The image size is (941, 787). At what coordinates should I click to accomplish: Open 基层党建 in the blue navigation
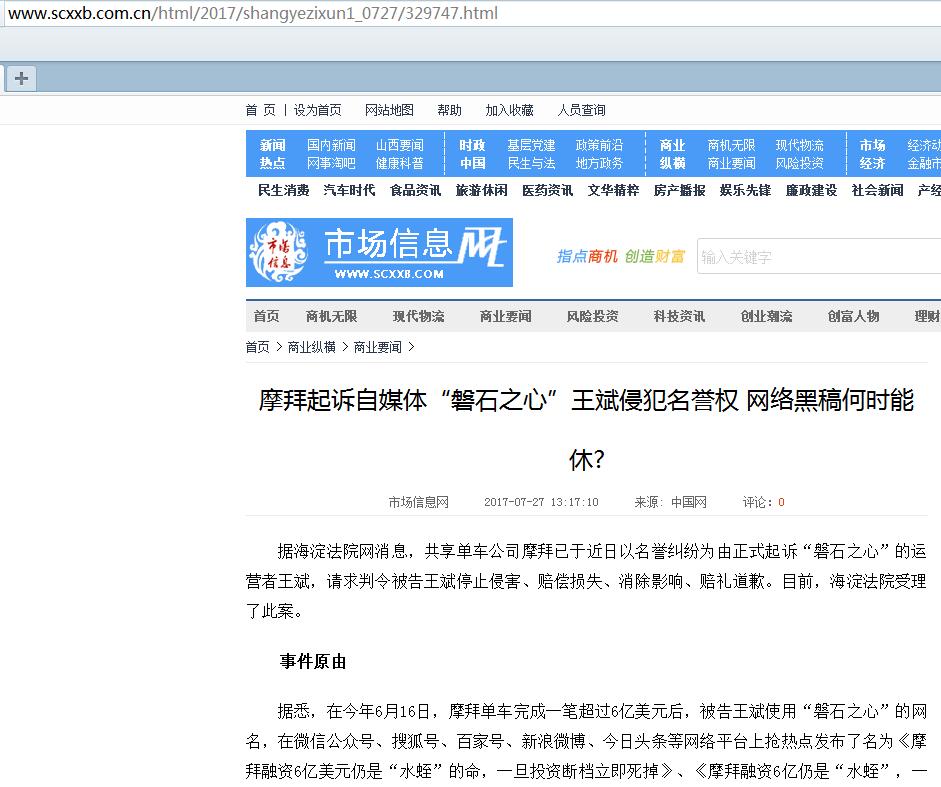(x=531, y=145)
